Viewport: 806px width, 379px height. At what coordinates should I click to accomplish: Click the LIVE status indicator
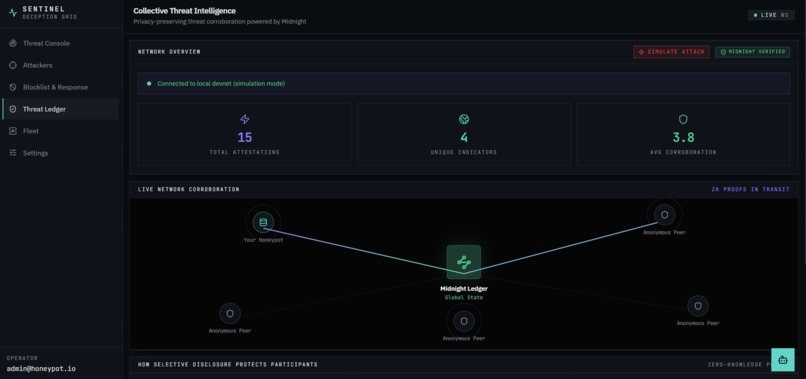click(x=771, y=15)
